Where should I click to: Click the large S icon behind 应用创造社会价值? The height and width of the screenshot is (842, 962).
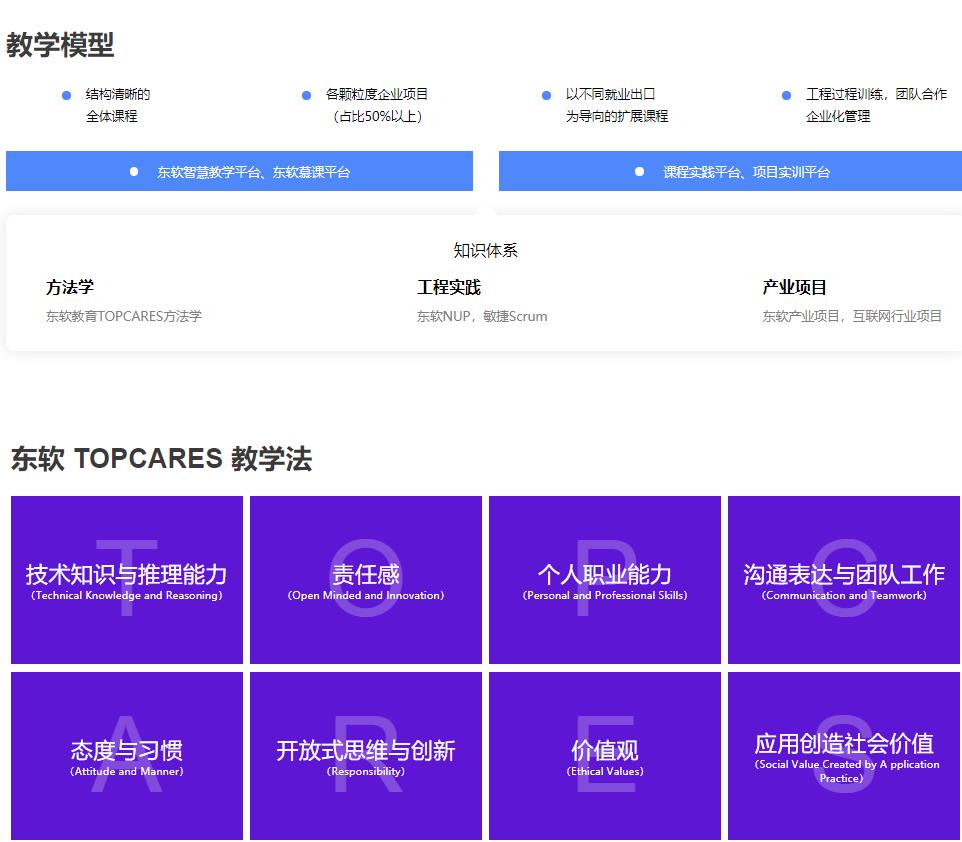coord(846,755)
